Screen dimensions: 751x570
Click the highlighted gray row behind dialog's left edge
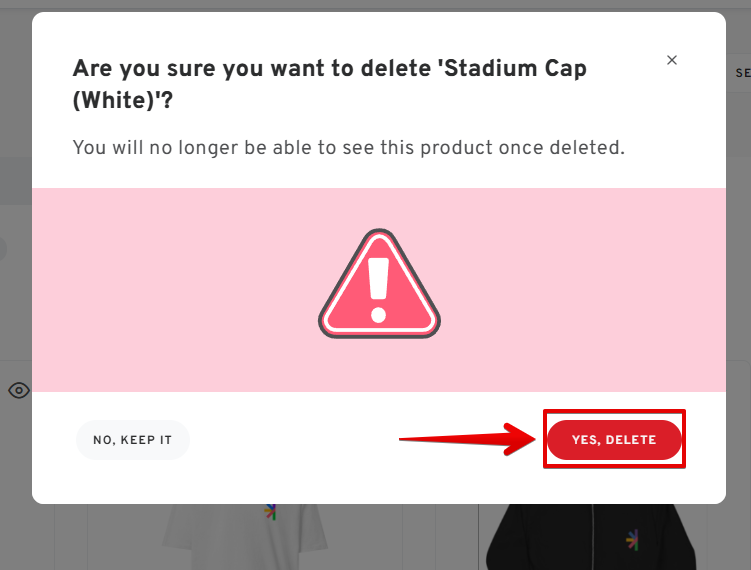click(x=15, y=181)
